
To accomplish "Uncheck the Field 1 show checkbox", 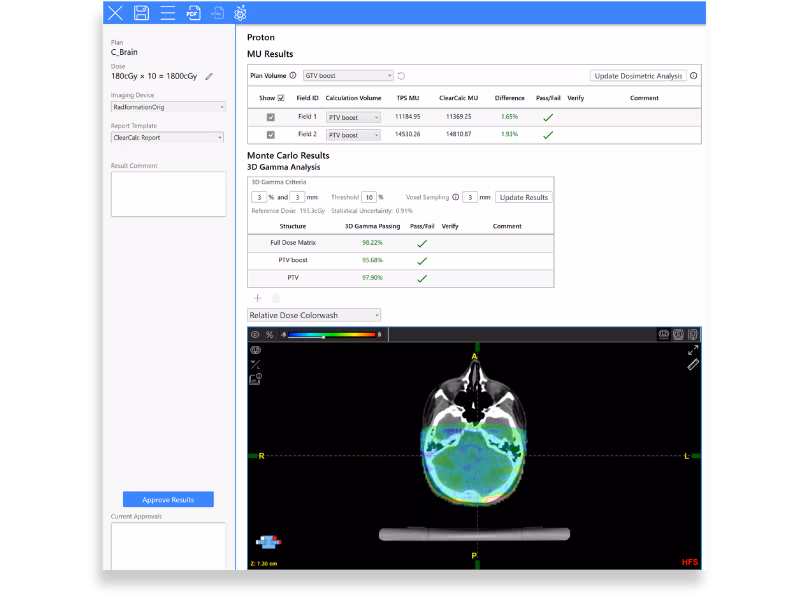I will coord(271,117).
